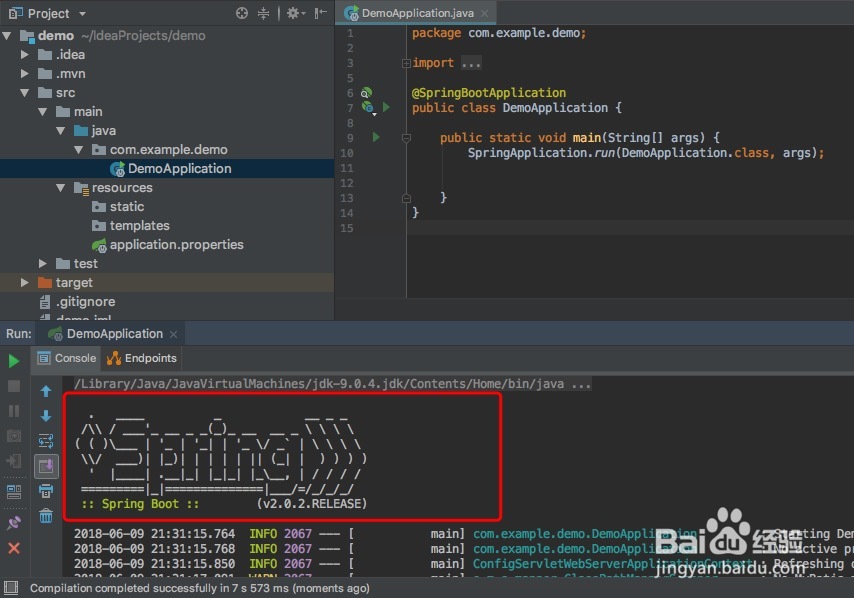Collapse the src folder
The height and width of the screenshot is (598, 854).
tap(25, 93)
